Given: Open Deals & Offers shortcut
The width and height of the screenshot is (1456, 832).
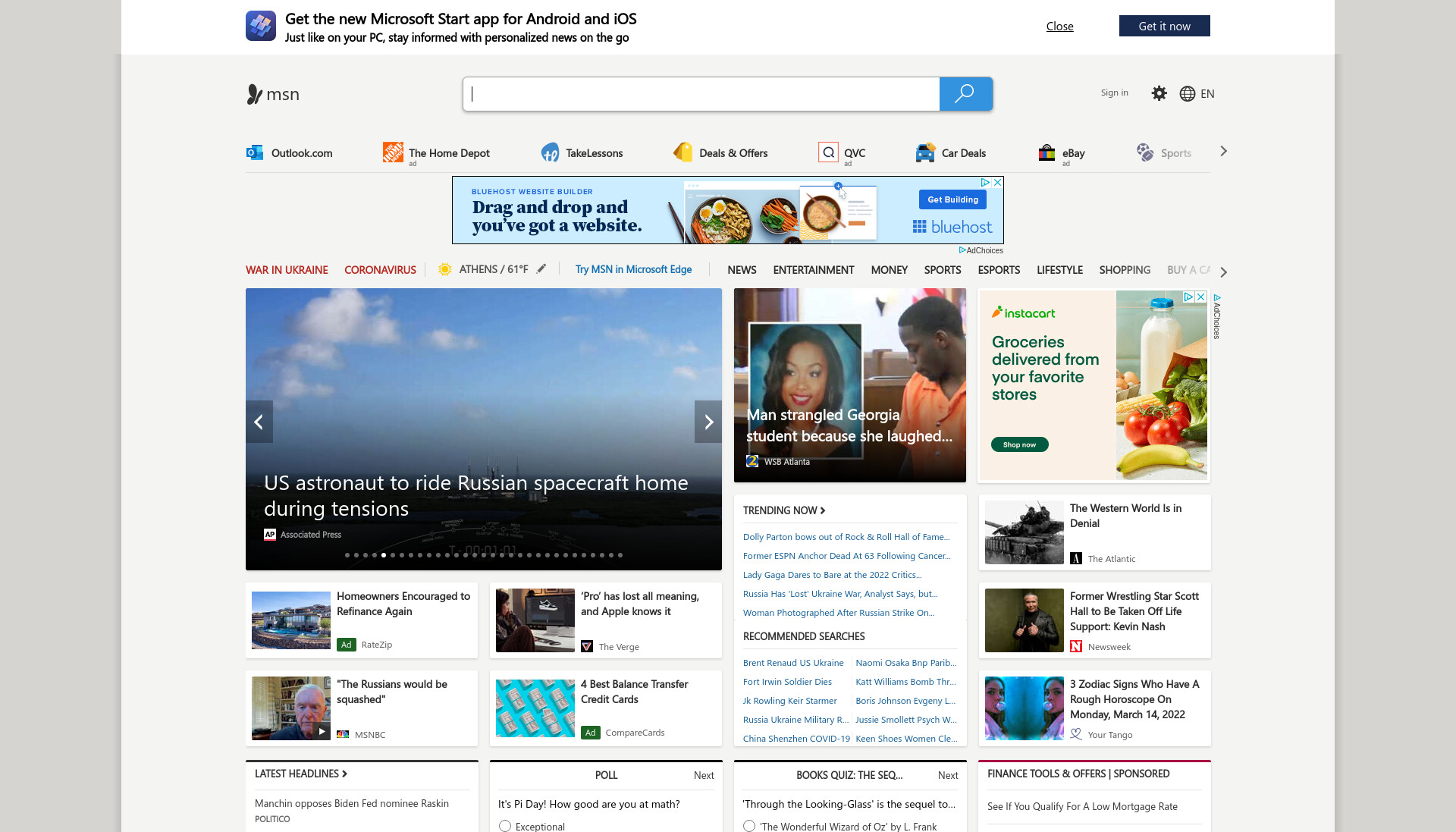Looking at the screenshot, I should (x=720, y=152).
